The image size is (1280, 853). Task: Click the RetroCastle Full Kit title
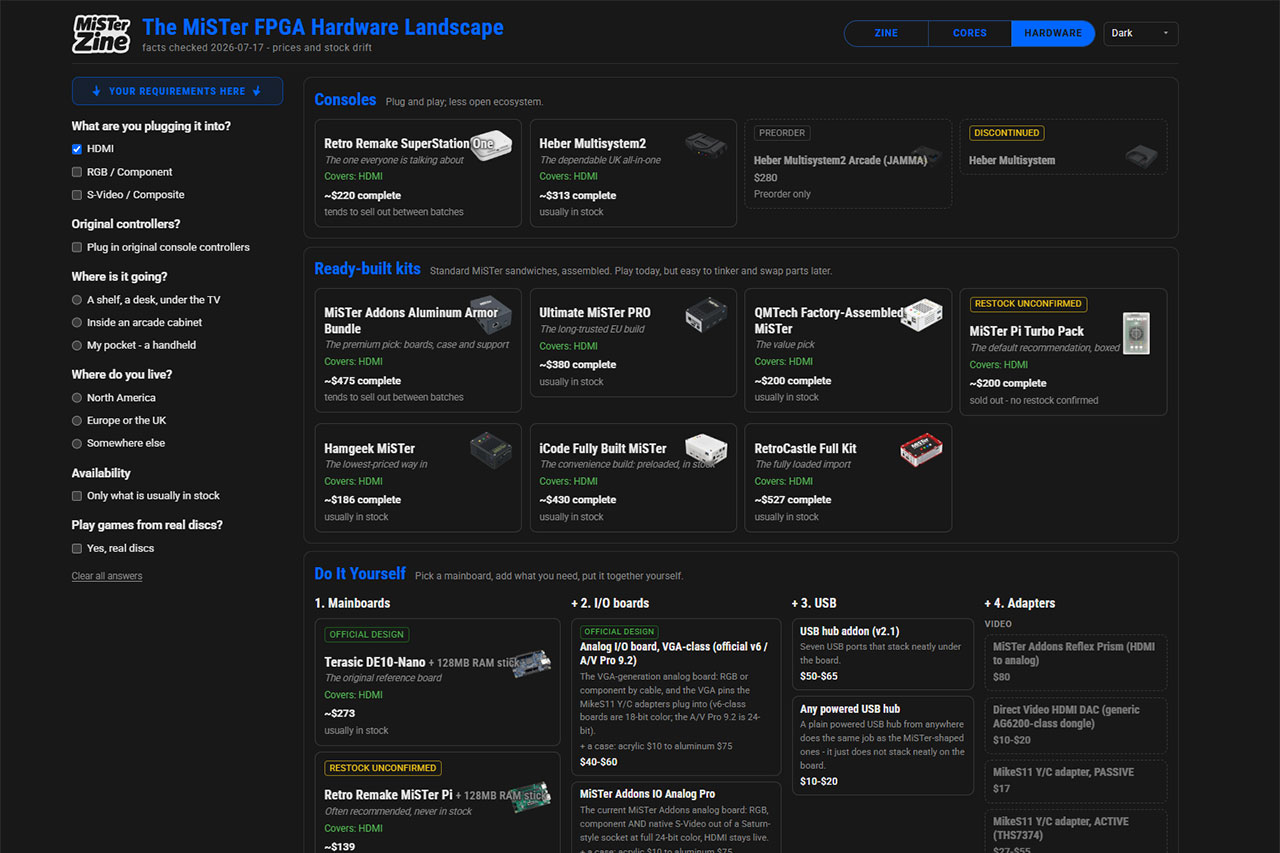(805, 449)
